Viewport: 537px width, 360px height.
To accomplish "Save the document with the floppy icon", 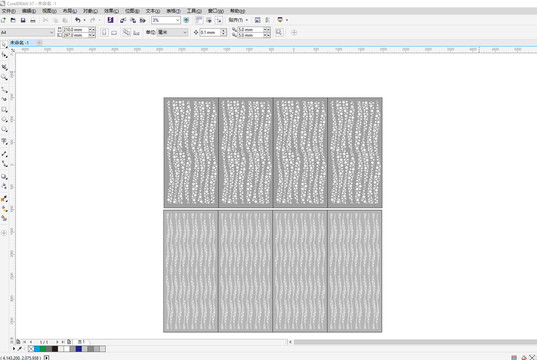I will [23, 20].
